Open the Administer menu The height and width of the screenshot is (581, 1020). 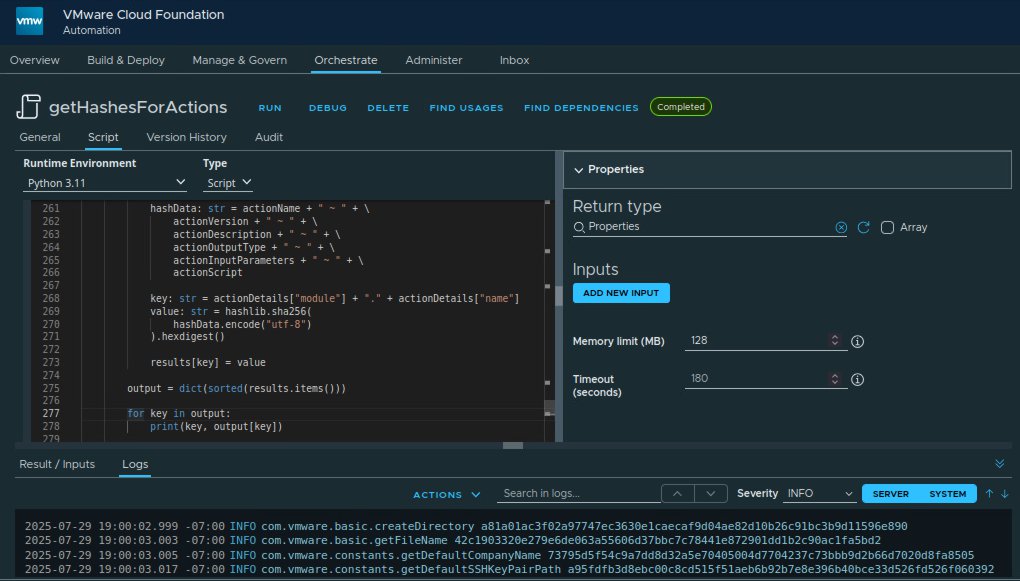434,60
